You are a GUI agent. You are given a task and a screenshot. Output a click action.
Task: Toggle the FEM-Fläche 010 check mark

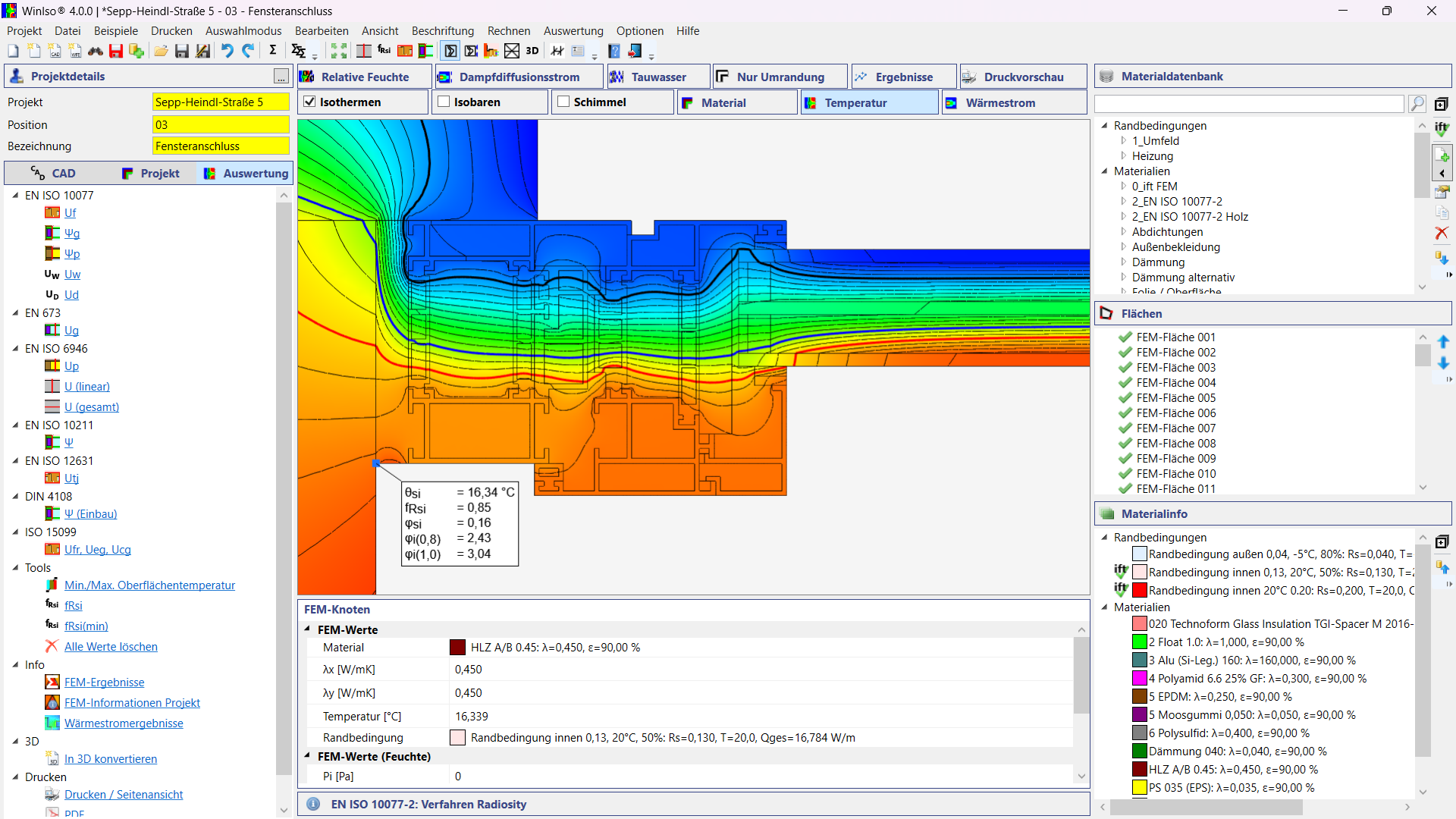click(1125, 474)
